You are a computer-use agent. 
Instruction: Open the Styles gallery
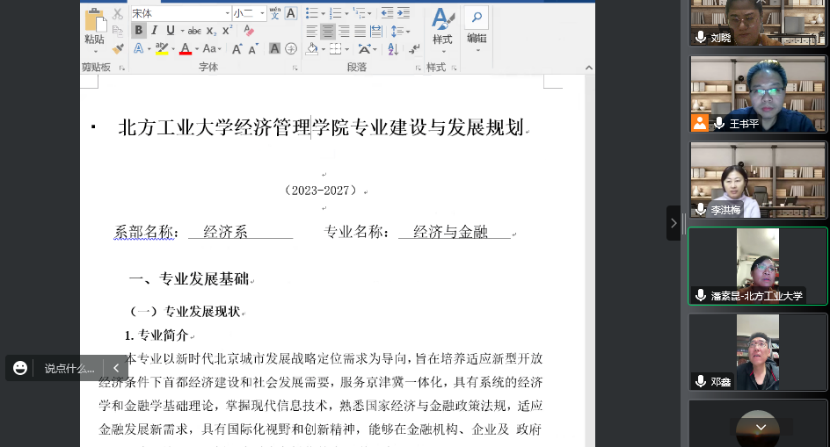coord(441,27)
